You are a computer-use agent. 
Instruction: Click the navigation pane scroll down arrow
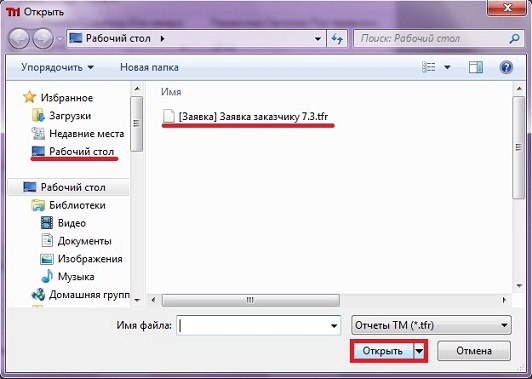(x=137, y=300)
